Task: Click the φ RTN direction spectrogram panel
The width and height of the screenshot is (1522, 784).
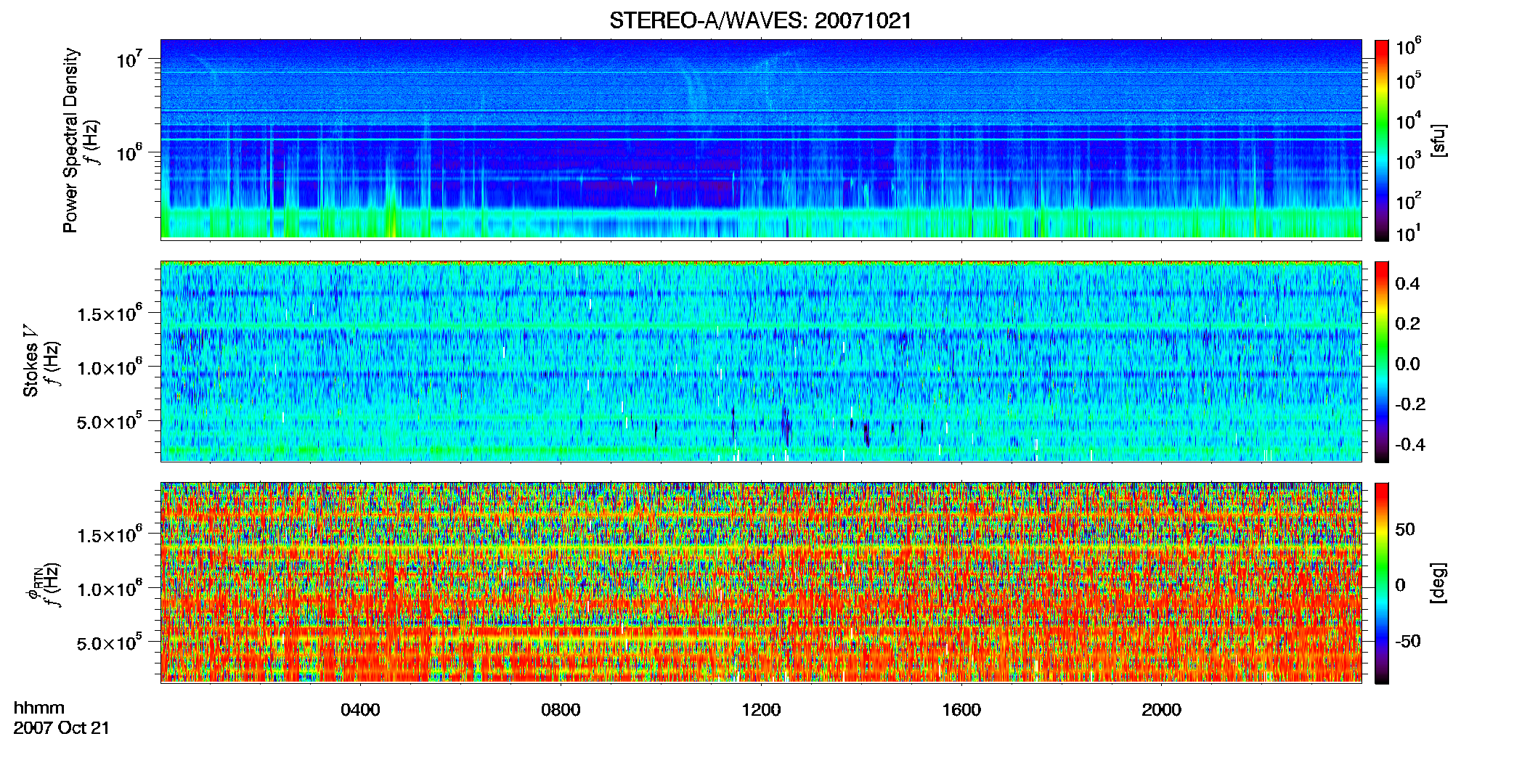Action: [x=761, y=582]
